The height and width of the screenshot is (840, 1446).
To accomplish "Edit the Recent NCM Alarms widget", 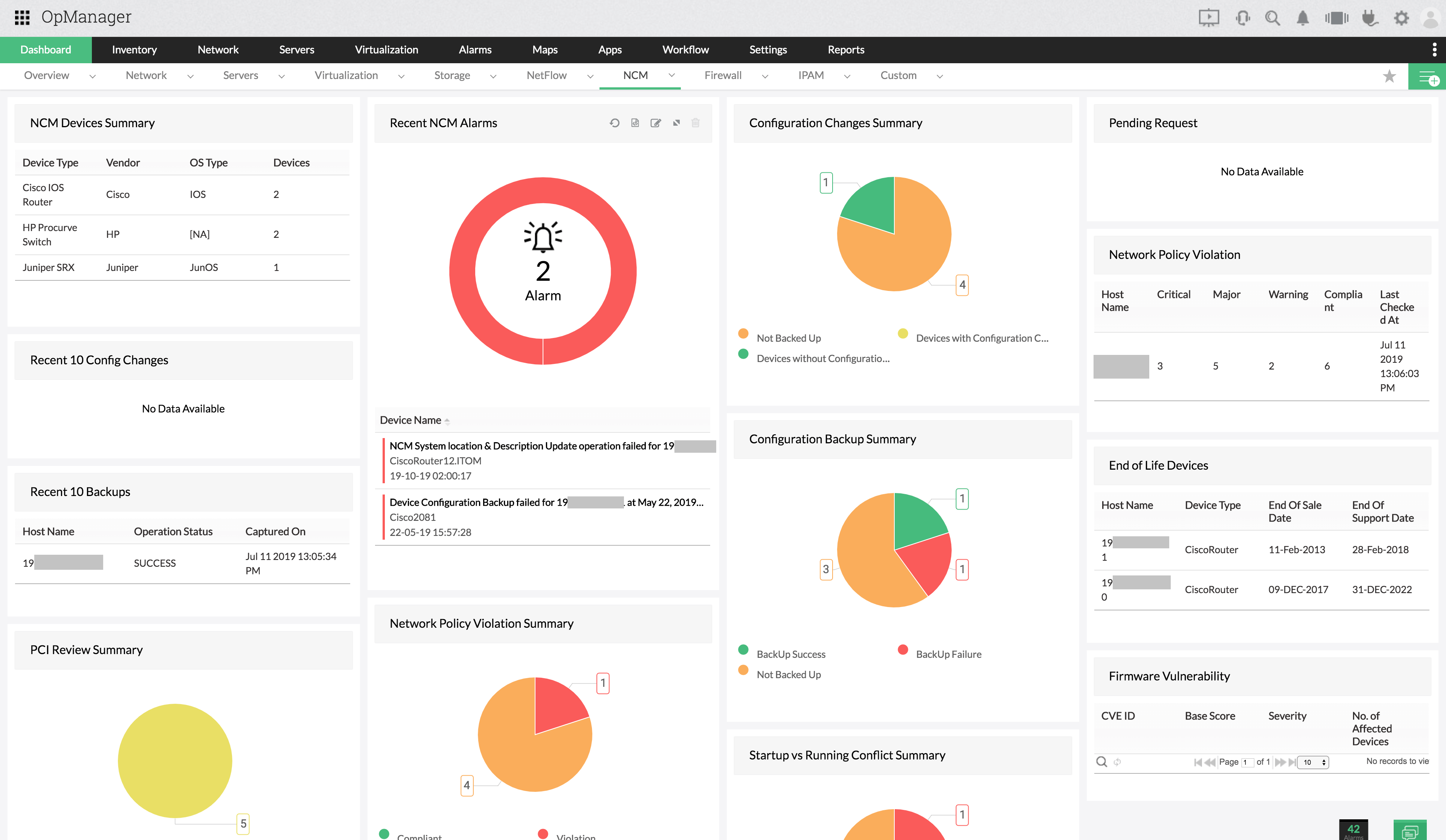I will [656, 123].
